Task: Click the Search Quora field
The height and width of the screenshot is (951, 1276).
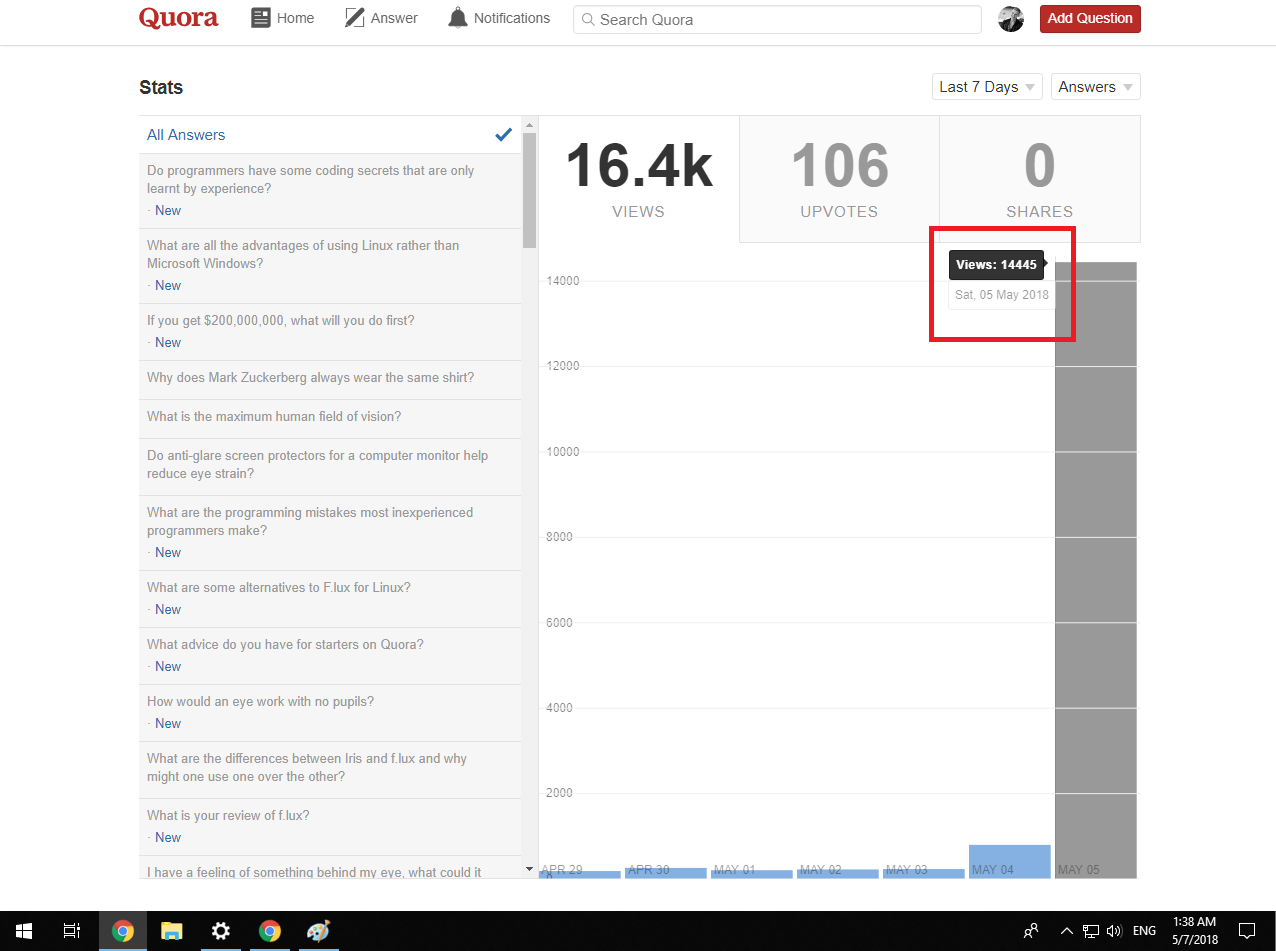Action: [x=777, y=19]
